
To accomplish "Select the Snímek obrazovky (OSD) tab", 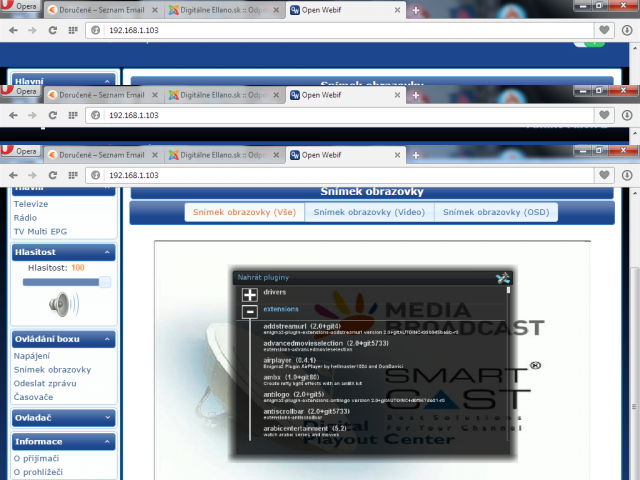I will (x=496, y=212).
